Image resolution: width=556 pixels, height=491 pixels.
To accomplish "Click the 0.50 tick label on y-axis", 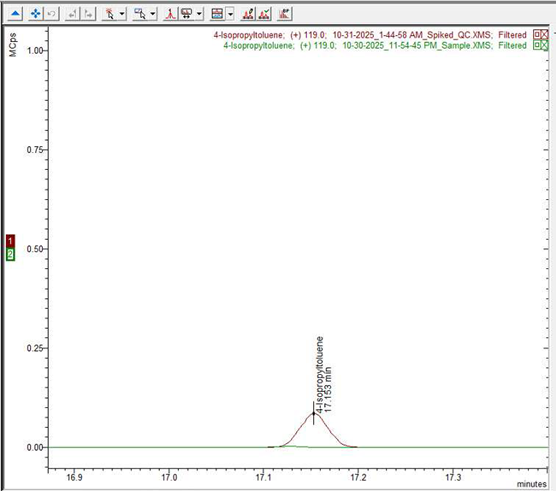I will (35, 249).
